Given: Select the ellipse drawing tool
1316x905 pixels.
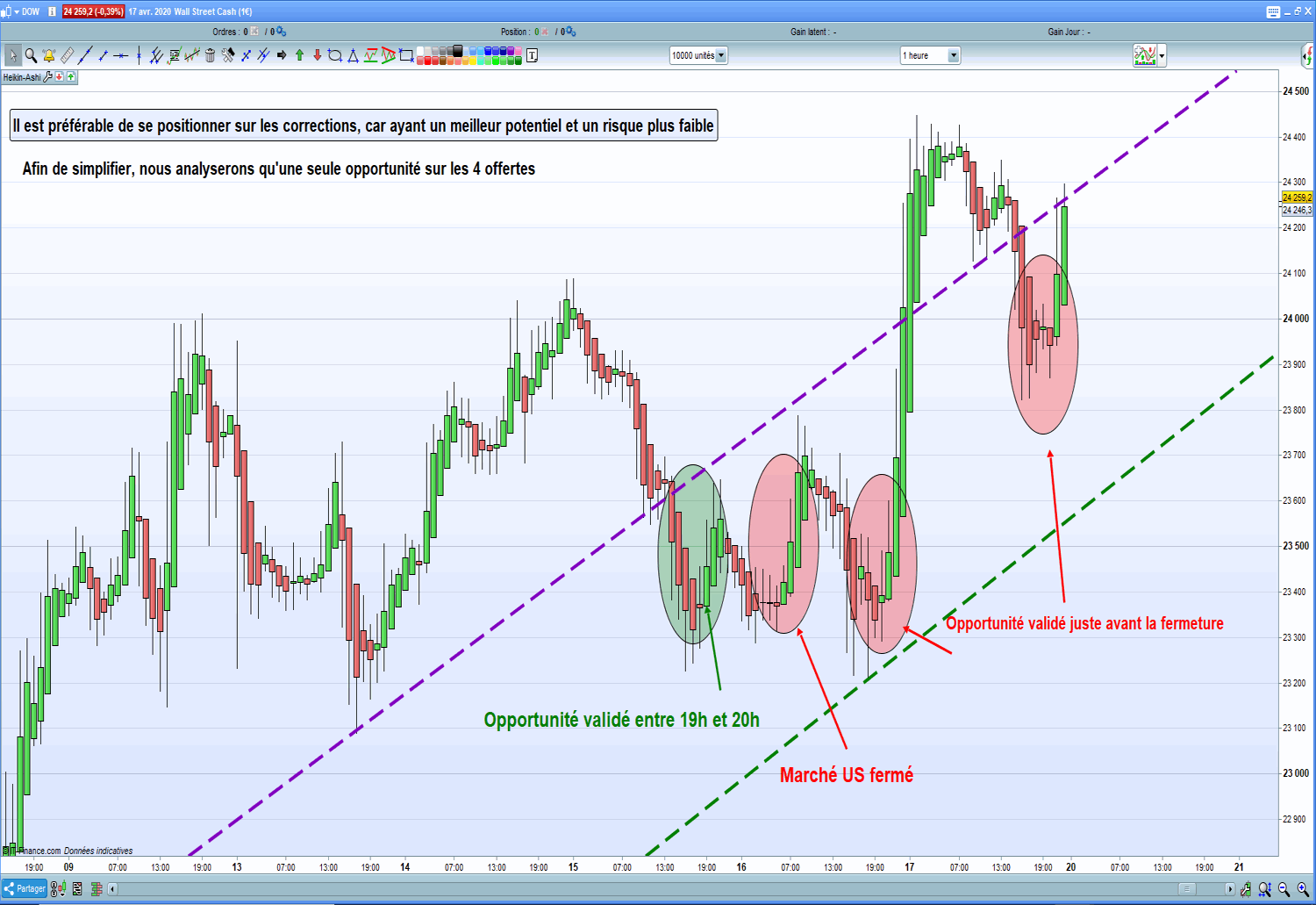Looking at the screenshot, I should coord(335,55).
